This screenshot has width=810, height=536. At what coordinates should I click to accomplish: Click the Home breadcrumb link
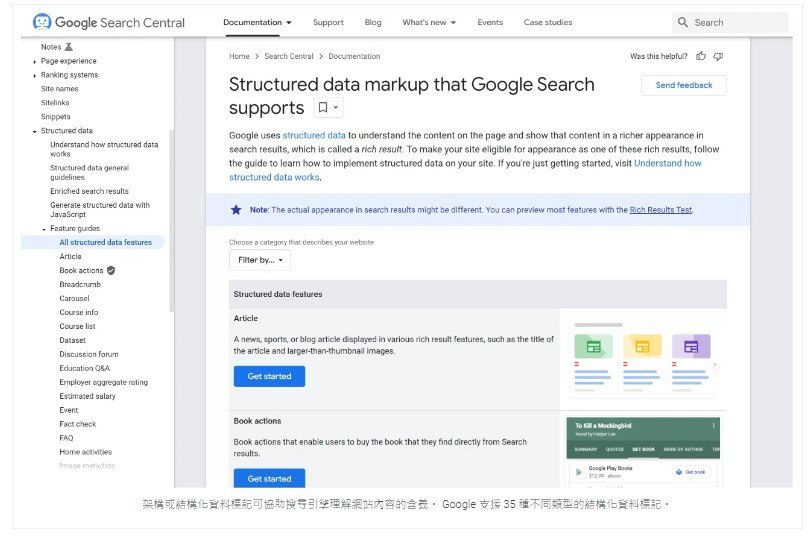pos(239,56)
